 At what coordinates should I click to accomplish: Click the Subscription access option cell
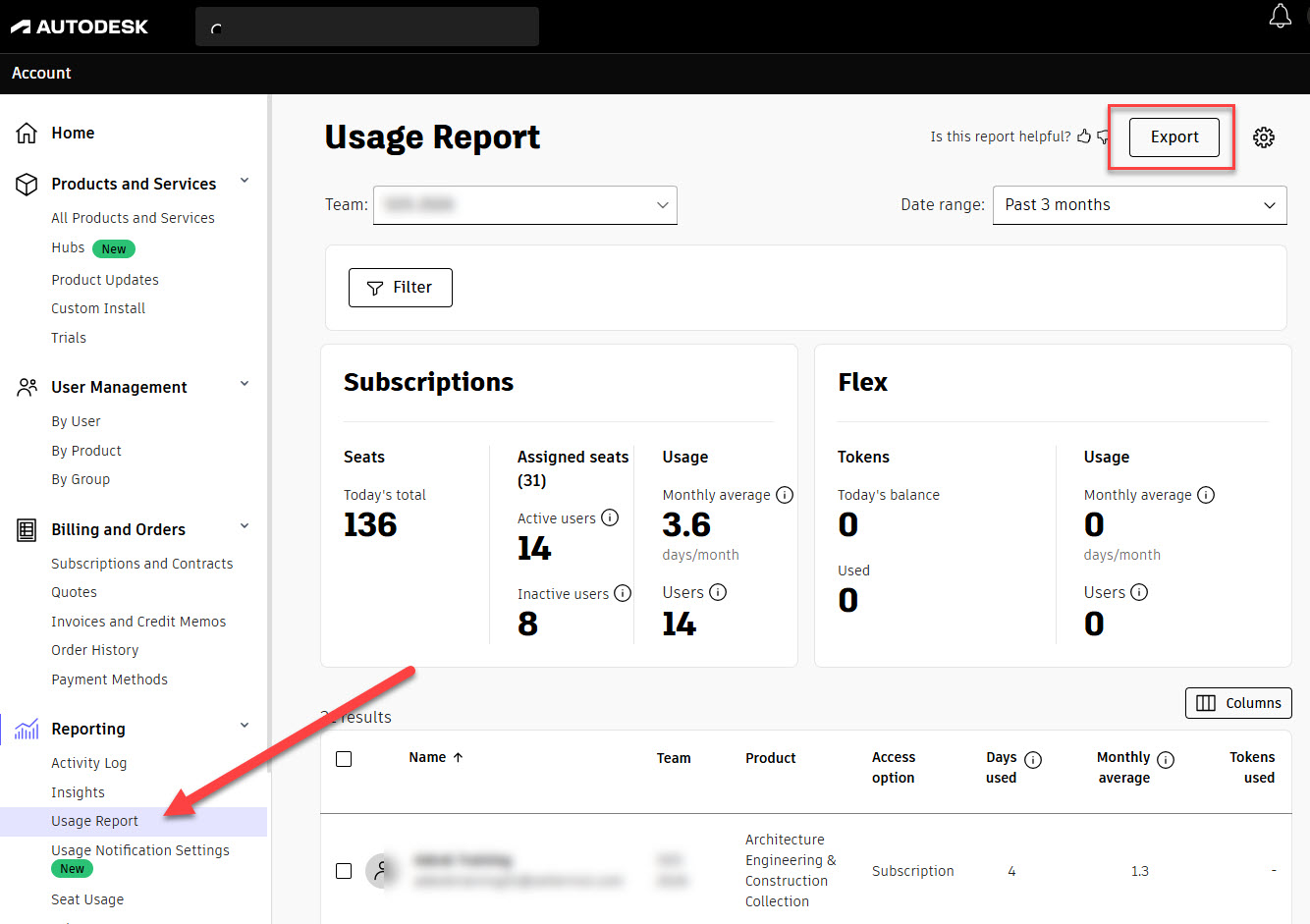tap(913, 871)
